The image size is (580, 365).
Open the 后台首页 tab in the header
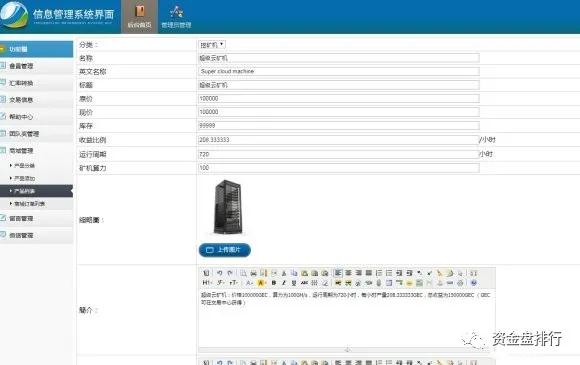point(139,17)
